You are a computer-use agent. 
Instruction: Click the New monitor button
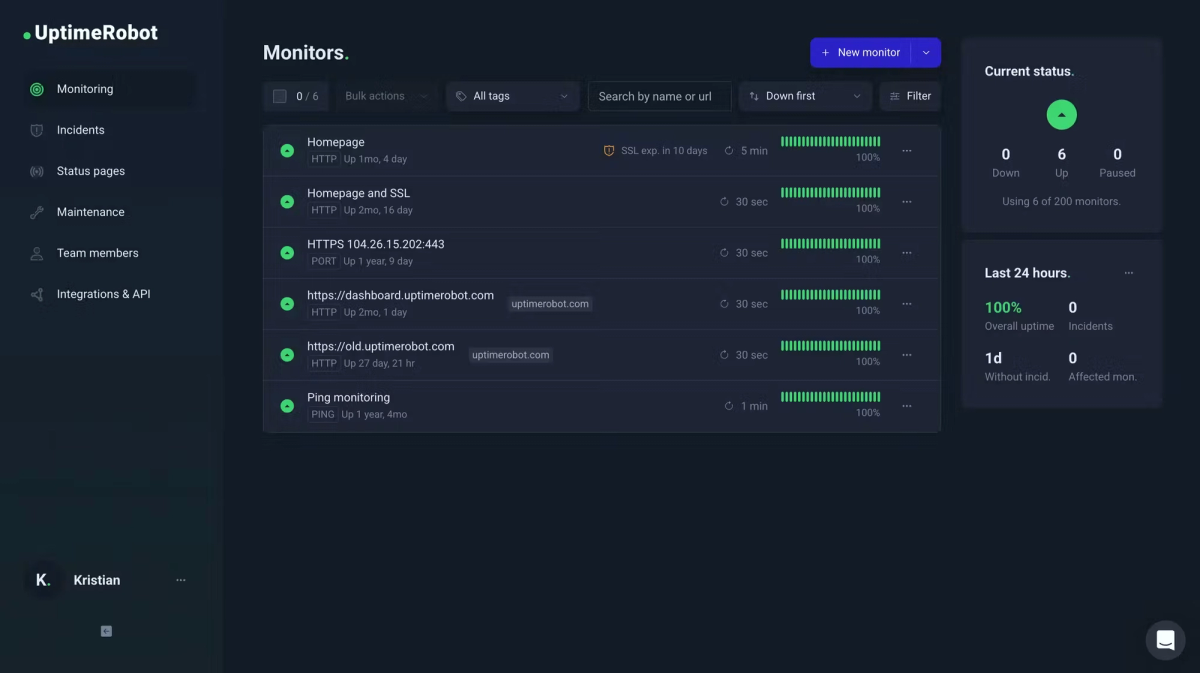tap(860, 52)
